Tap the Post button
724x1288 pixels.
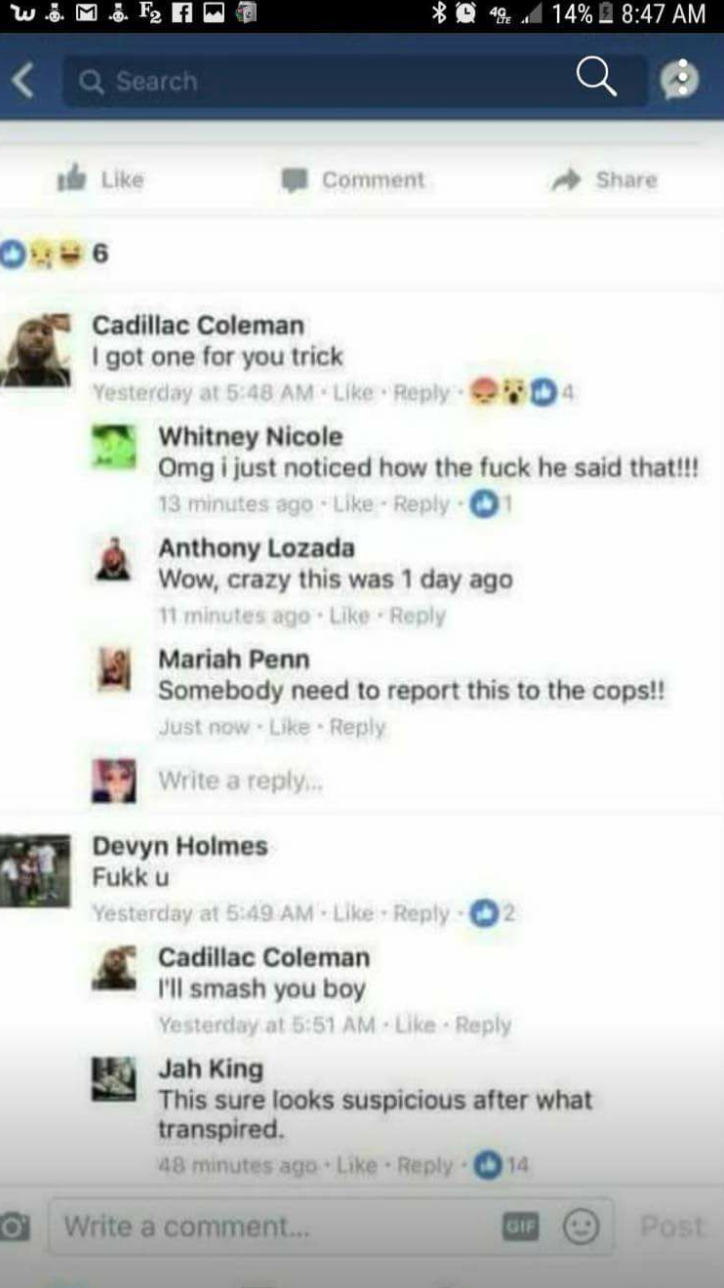pyautogui.click(x=671, y=1226)
